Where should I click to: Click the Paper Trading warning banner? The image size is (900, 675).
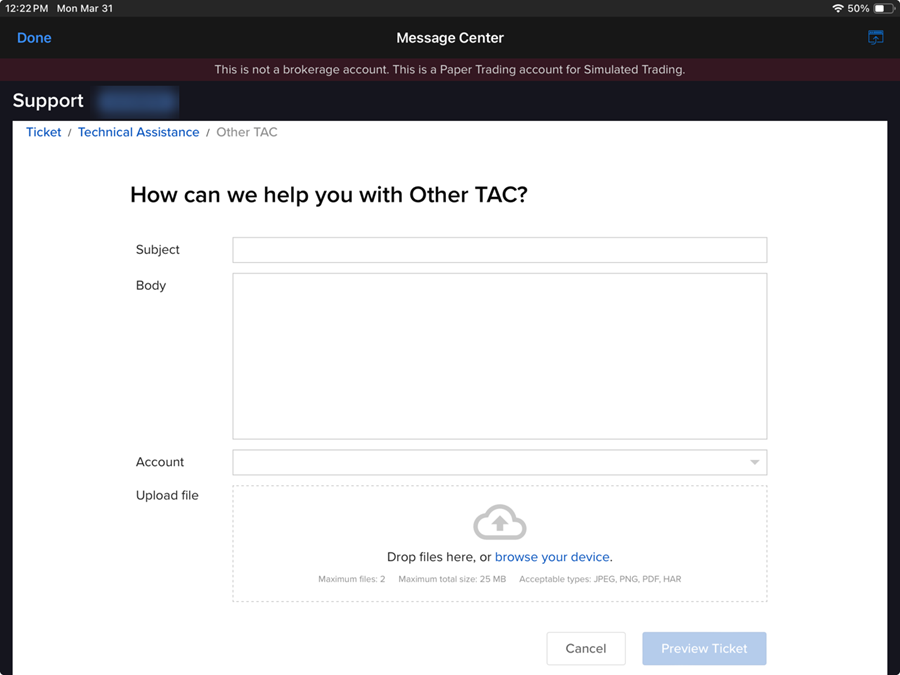[450, 69]
